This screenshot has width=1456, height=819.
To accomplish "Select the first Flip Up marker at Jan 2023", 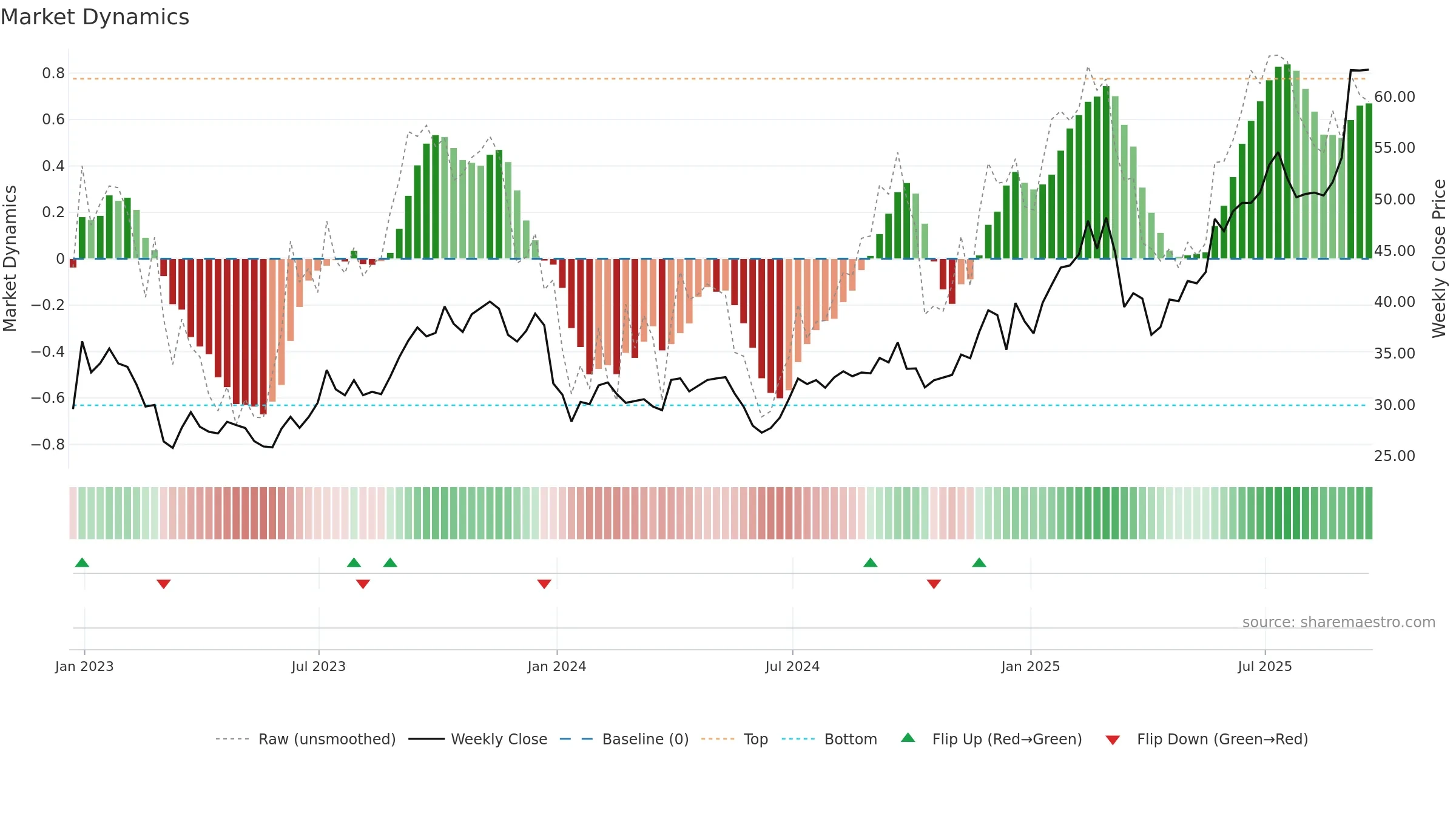I will 82,562.
